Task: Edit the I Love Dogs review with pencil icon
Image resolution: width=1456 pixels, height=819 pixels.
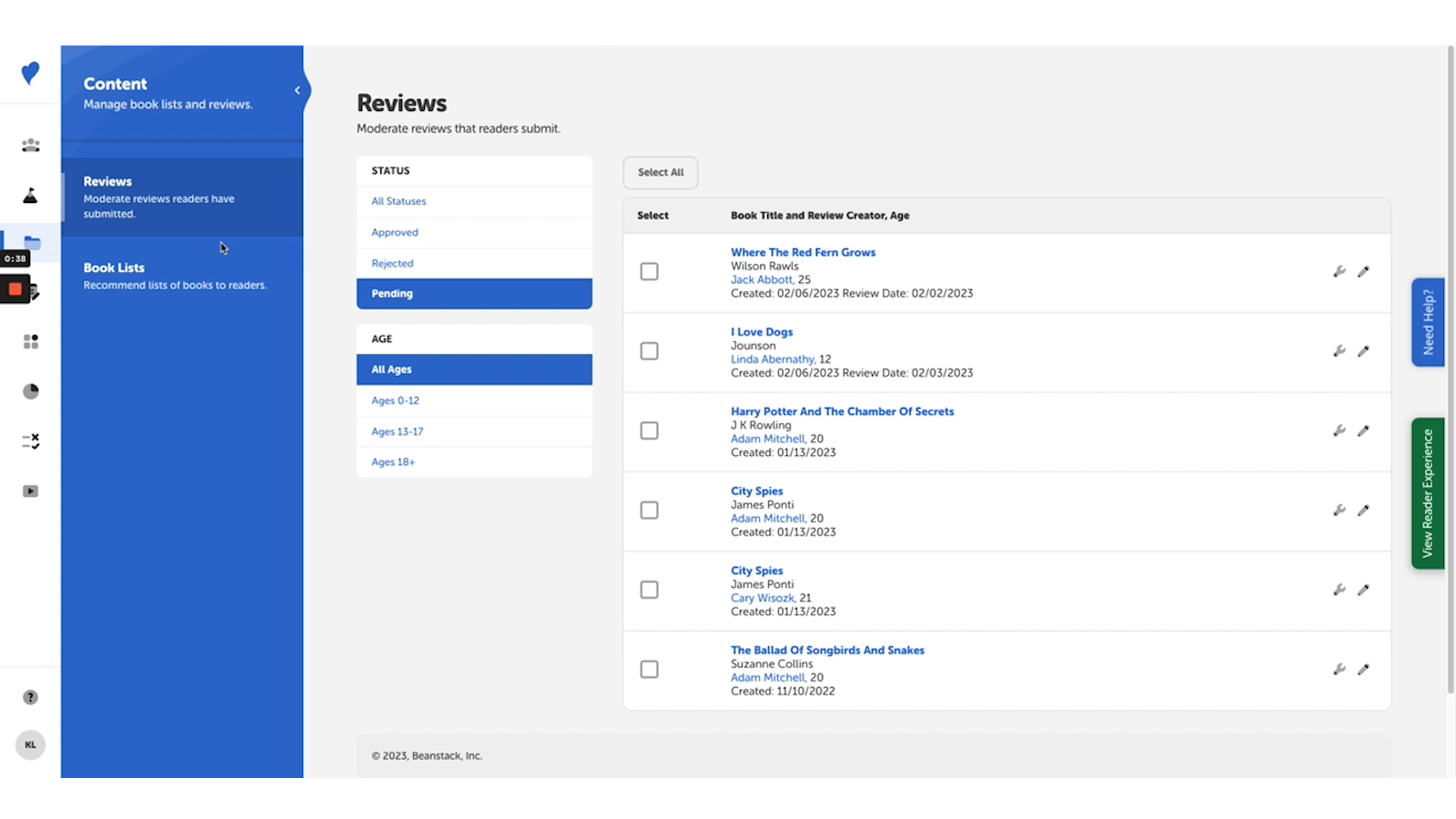Action: [1363, 351]
